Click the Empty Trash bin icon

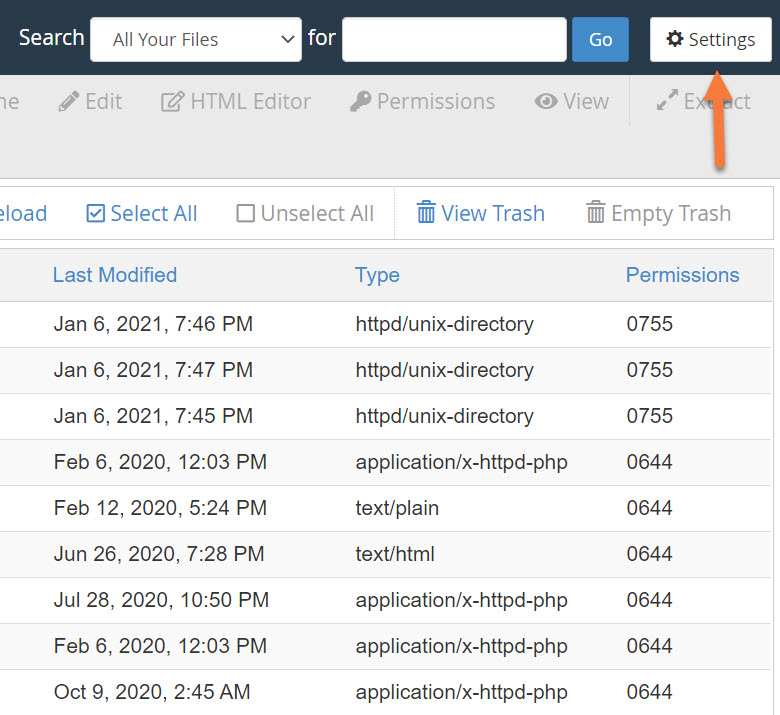click(596, 213)
